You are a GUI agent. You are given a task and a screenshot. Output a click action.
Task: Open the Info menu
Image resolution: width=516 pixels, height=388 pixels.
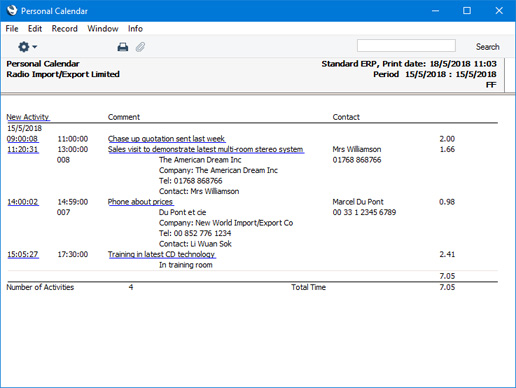coord(135,29)
